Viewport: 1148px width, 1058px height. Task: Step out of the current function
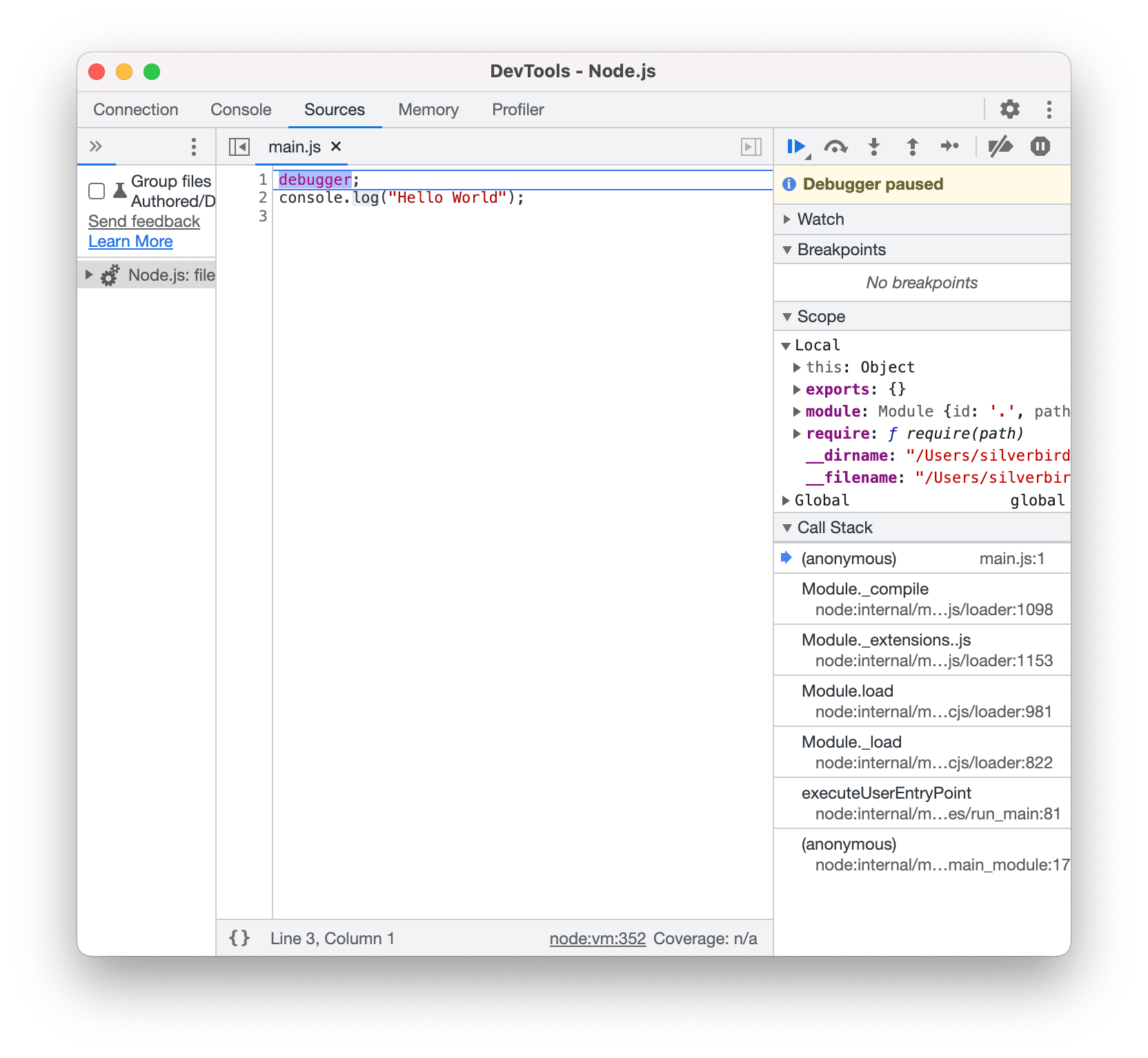(912, 146)
